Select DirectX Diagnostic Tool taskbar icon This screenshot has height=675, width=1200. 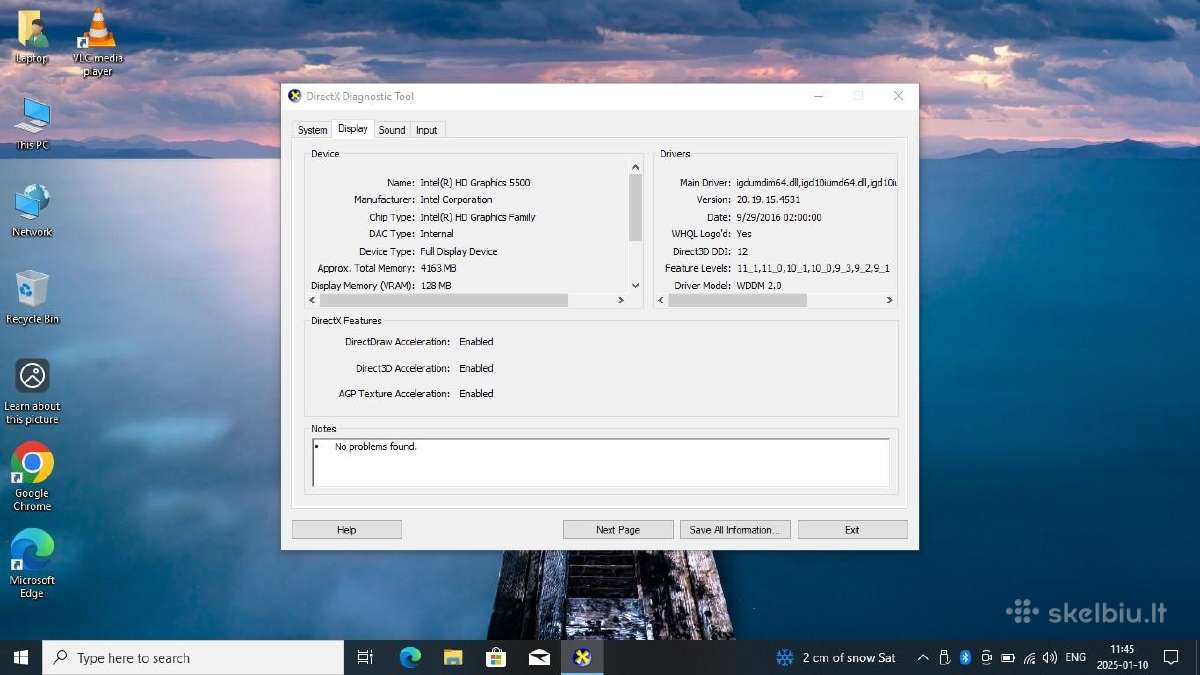(582, 657)
